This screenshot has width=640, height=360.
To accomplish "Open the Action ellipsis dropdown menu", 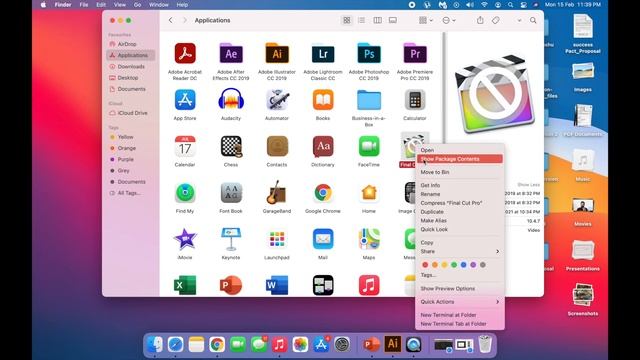I will 449,20.
